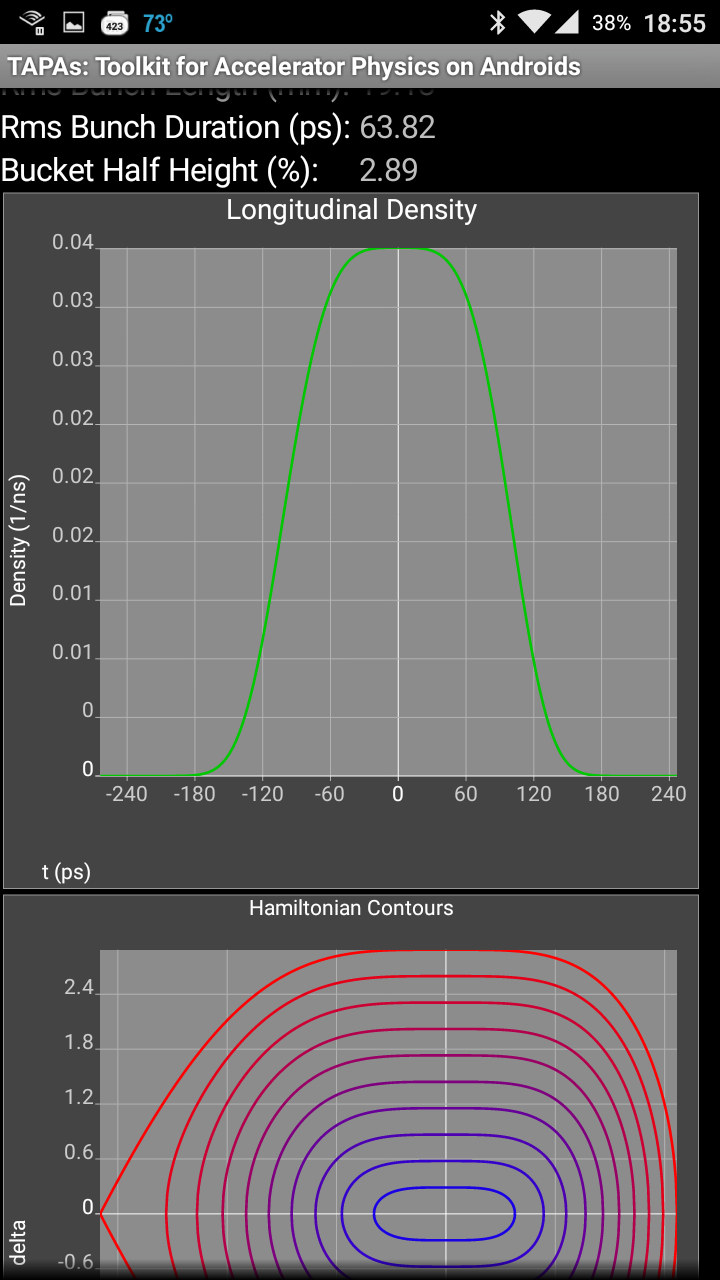Tap the positive 240 tick on time axis
Viewport: 720px width, 1280px height.
(x=669, y=794)
